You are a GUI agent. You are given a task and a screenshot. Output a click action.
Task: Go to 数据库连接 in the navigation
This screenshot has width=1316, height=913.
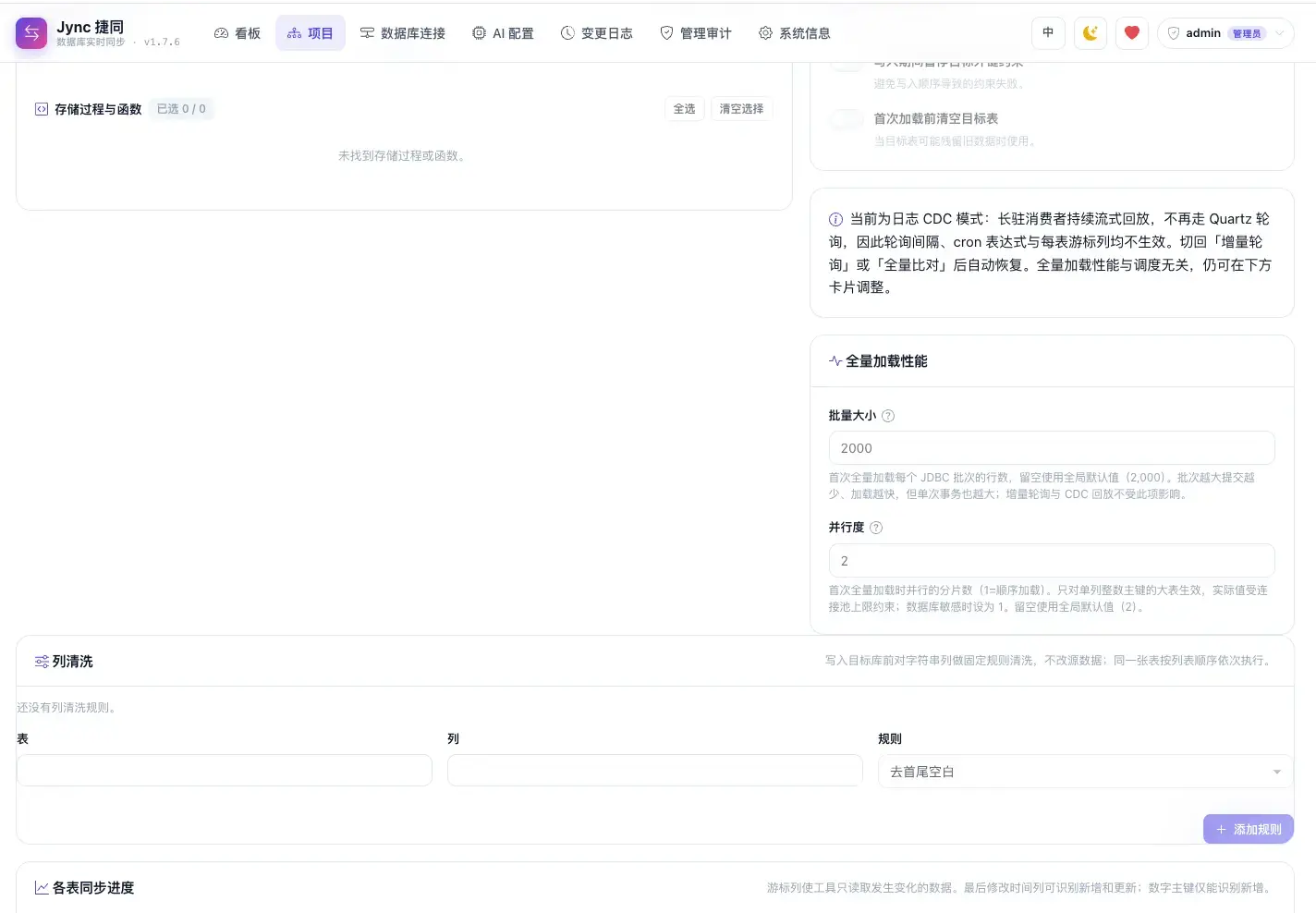[402, 33]
